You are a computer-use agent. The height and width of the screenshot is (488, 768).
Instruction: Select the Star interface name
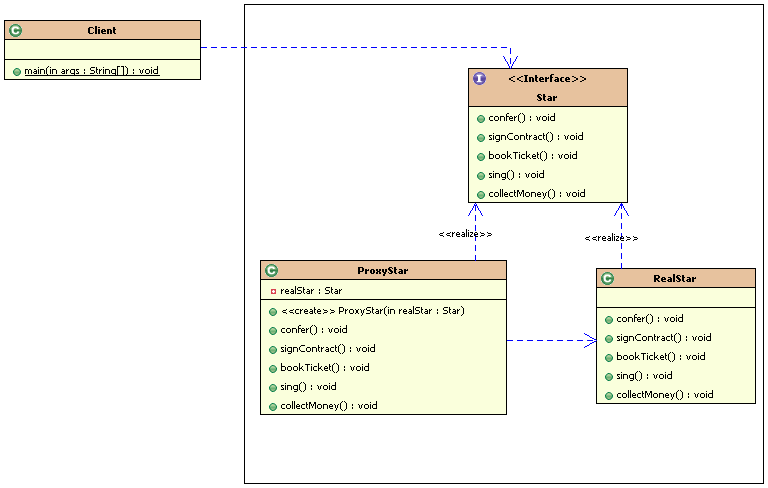pyautogui.click(x=547, y=98)
